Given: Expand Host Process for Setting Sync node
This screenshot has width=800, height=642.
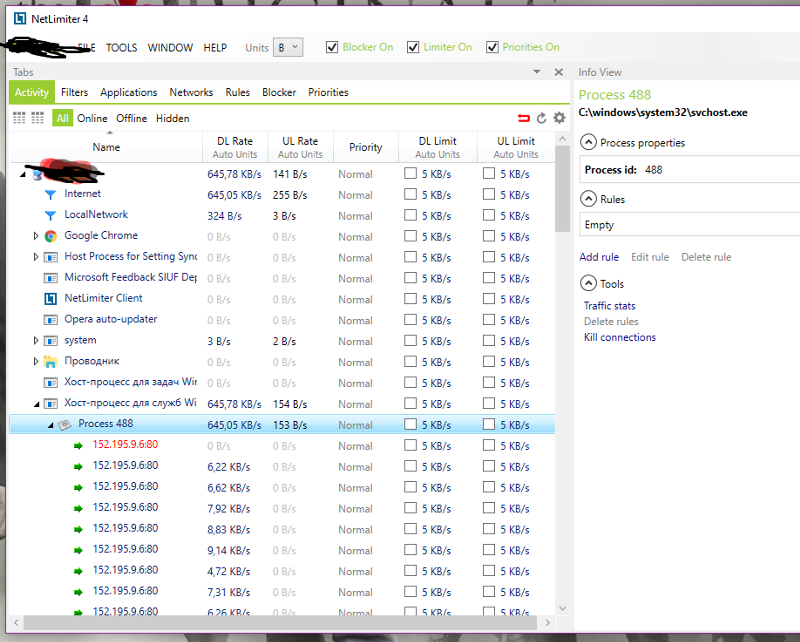Looking at the screenshot, I should (x=36, y=257).
